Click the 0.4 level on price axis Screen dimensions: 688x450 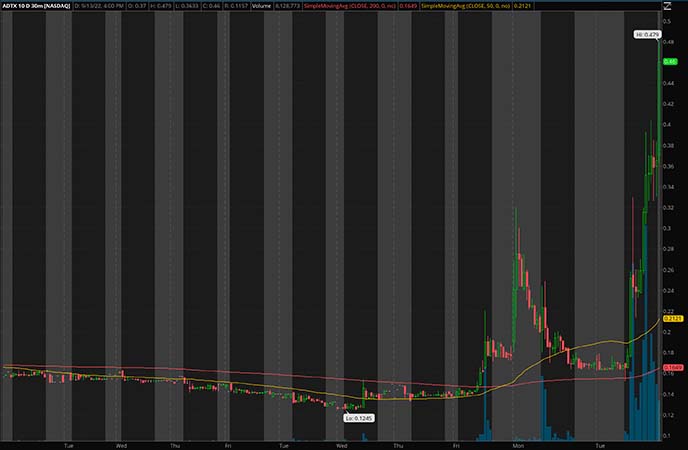coord(668,124)
